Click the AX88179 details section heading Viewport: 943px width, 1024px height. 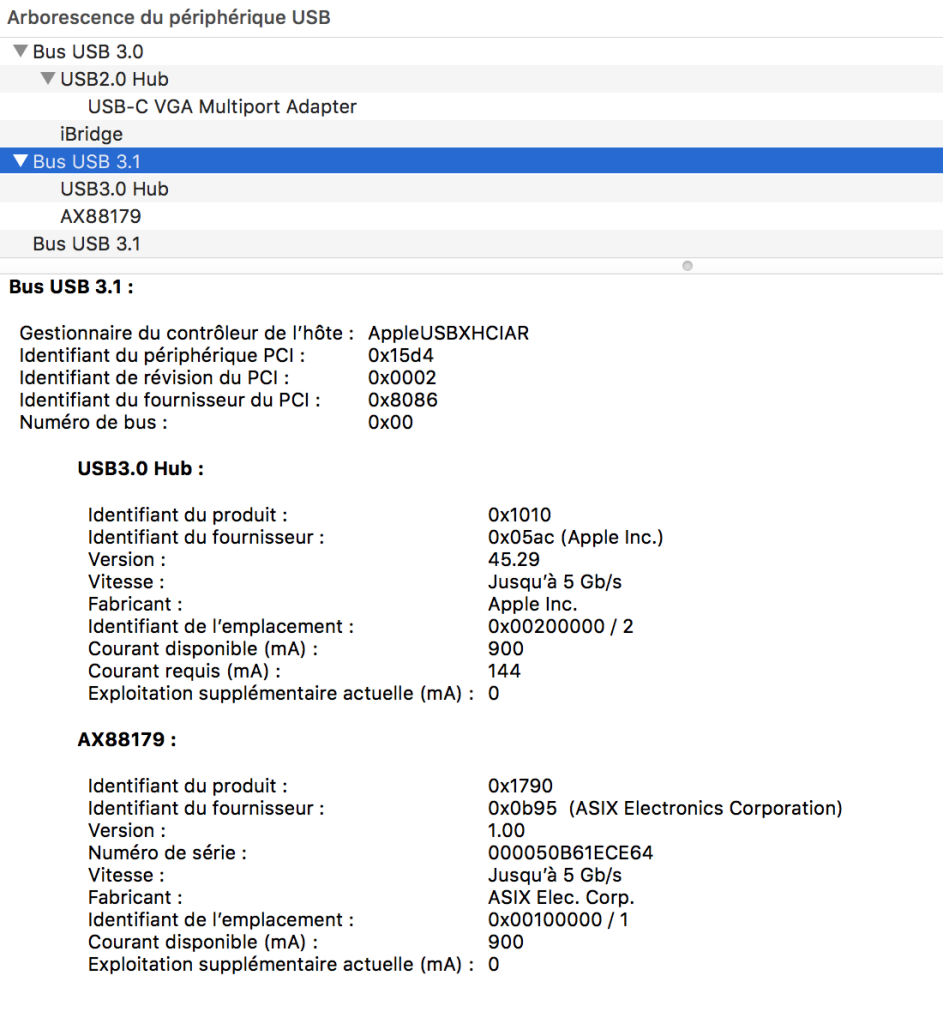coord(127,740)
